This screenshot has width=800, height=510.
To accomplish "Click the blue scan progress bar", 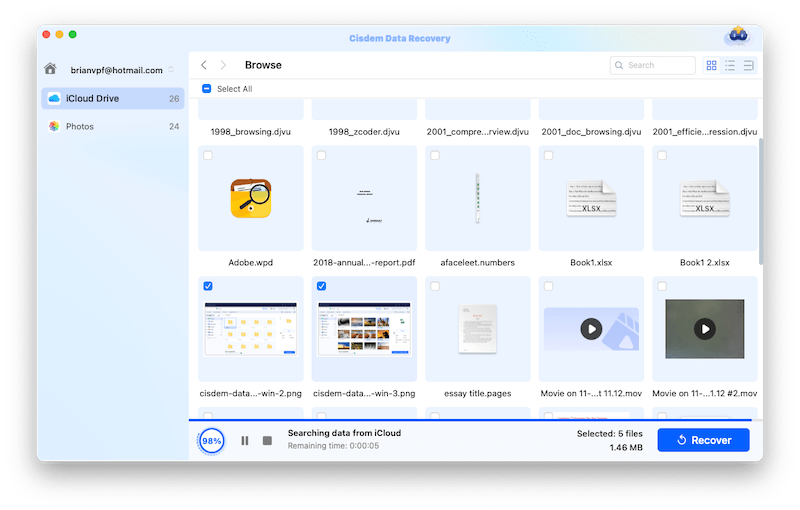I will [470, 420].
